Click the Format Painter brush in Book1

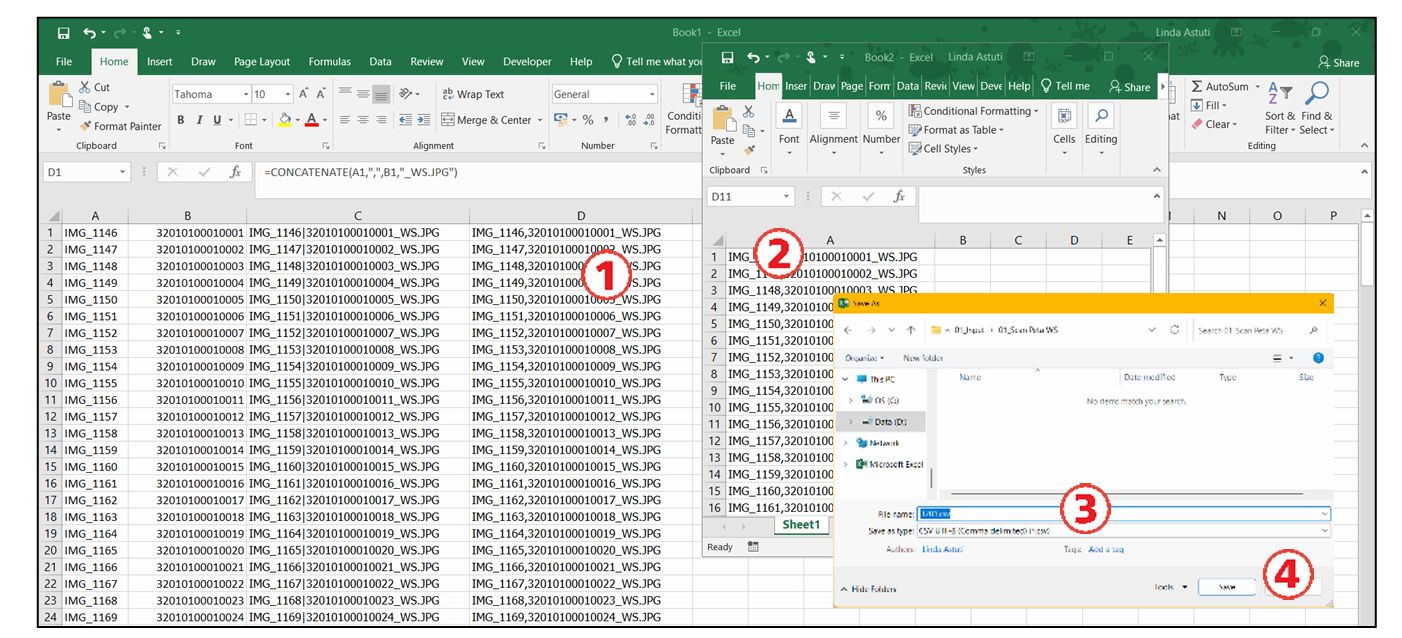(85, 126)
